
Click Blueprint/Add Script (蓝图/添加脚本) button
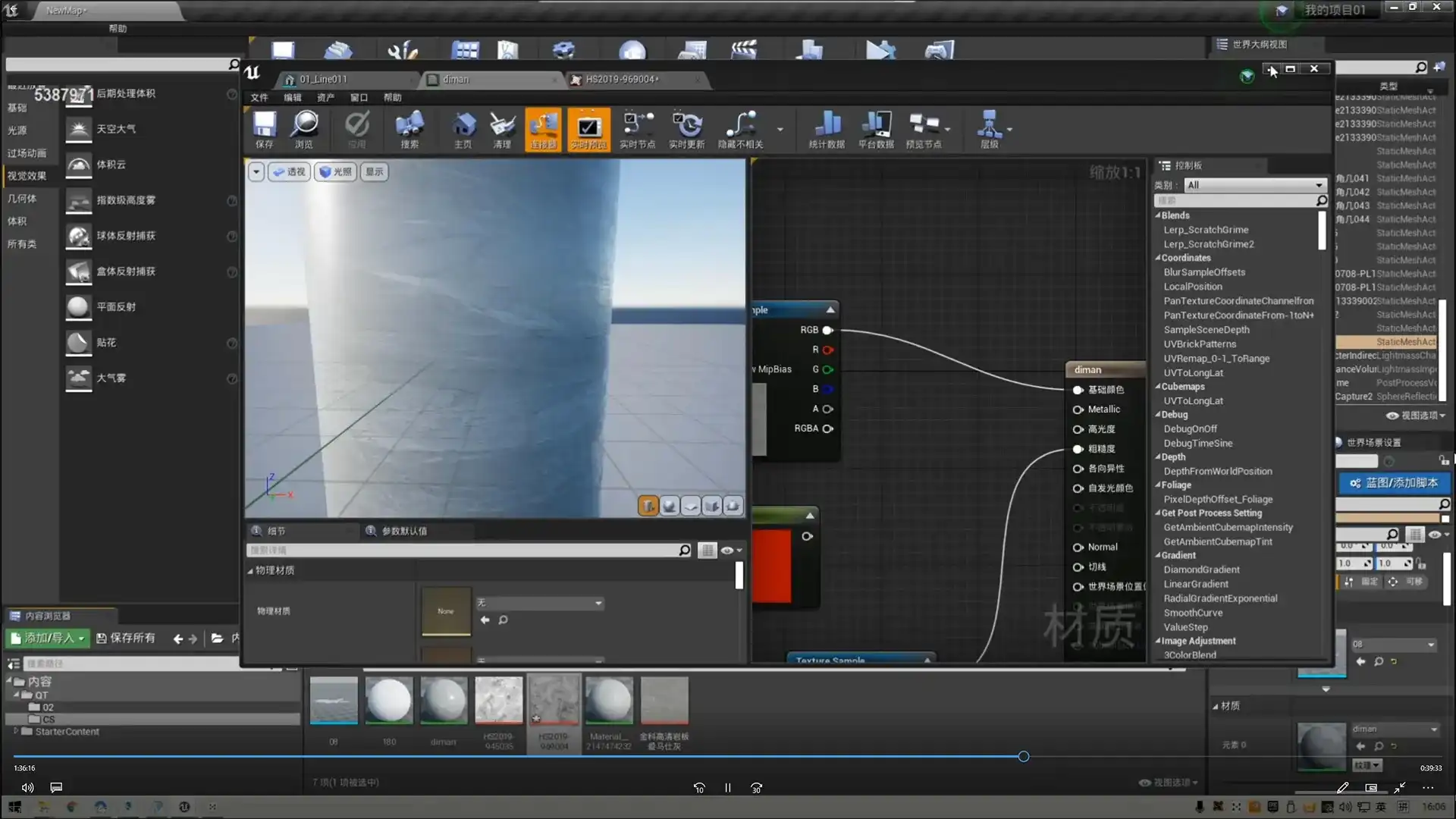point(1394,483)
